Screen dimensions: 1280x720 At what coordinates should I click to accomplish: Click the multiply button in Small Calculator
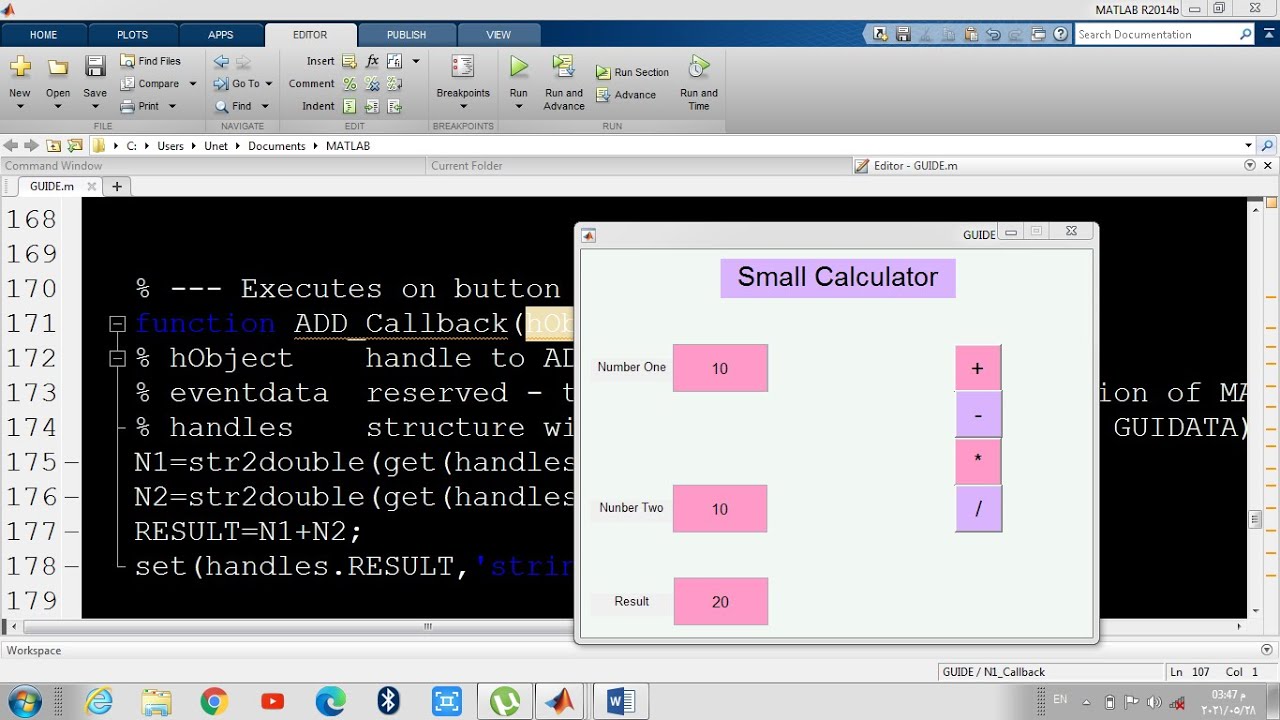[x=977, y=461]
